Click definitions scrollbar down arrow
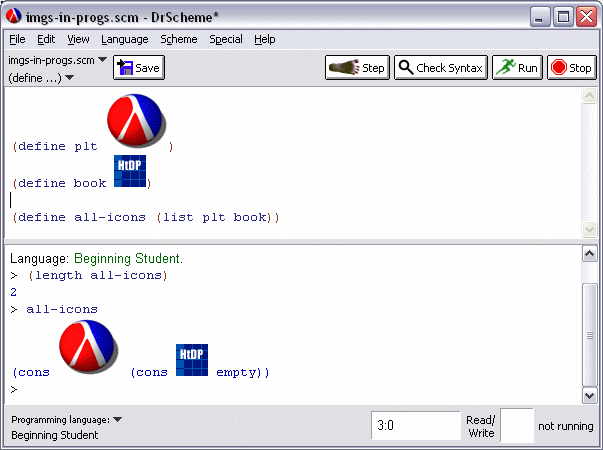 click(590, 230)
